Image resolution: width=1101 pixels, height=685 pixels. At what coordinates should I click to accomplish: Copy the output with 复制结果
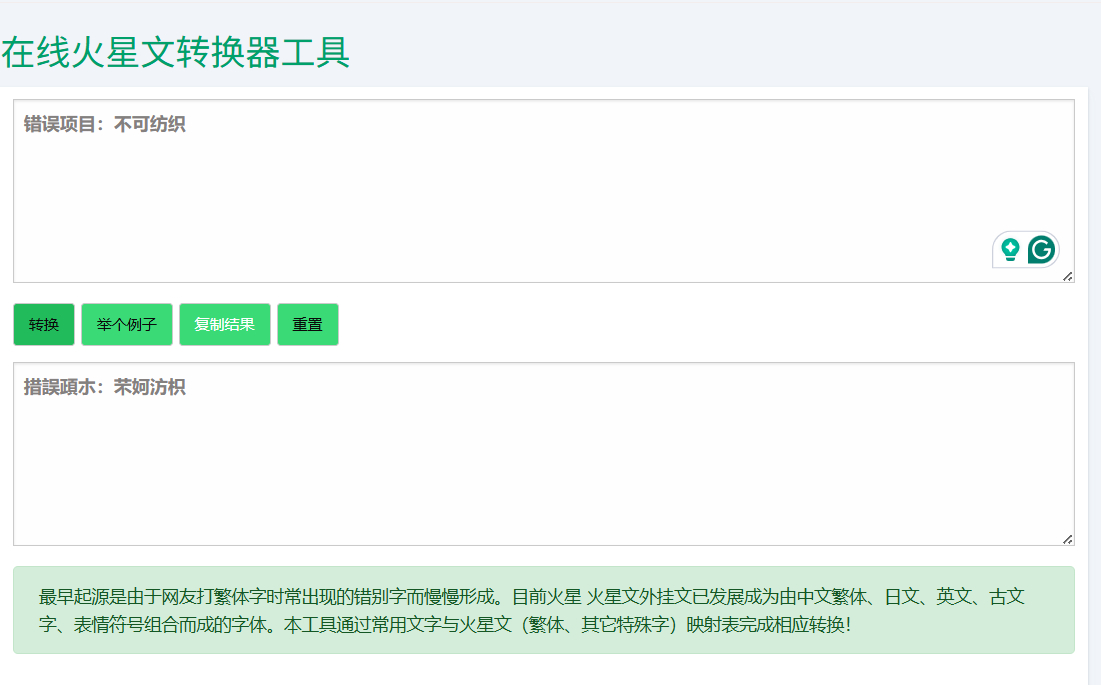coord(225,325)
